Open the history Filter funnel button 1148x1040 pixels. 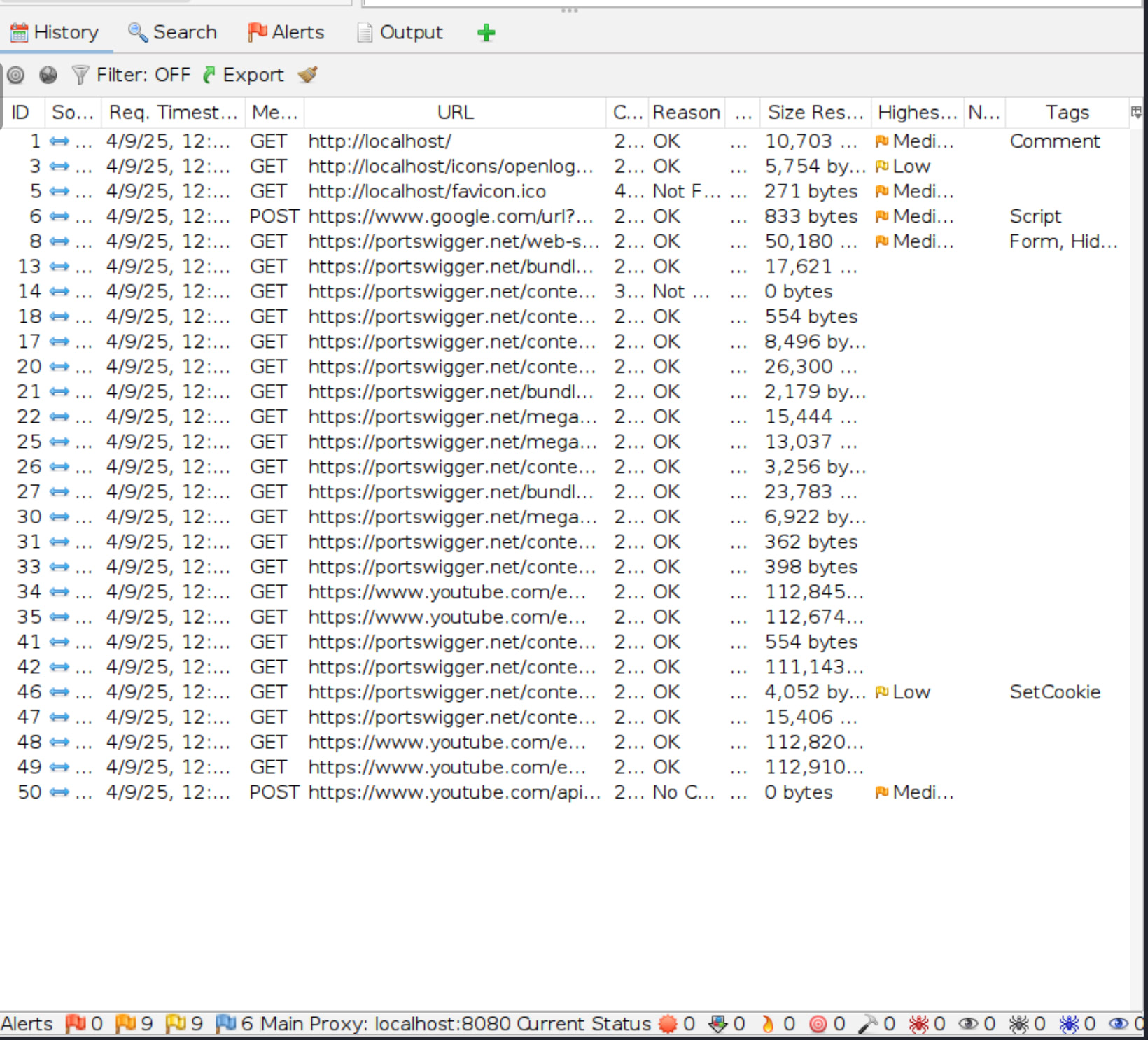(81, 75)
